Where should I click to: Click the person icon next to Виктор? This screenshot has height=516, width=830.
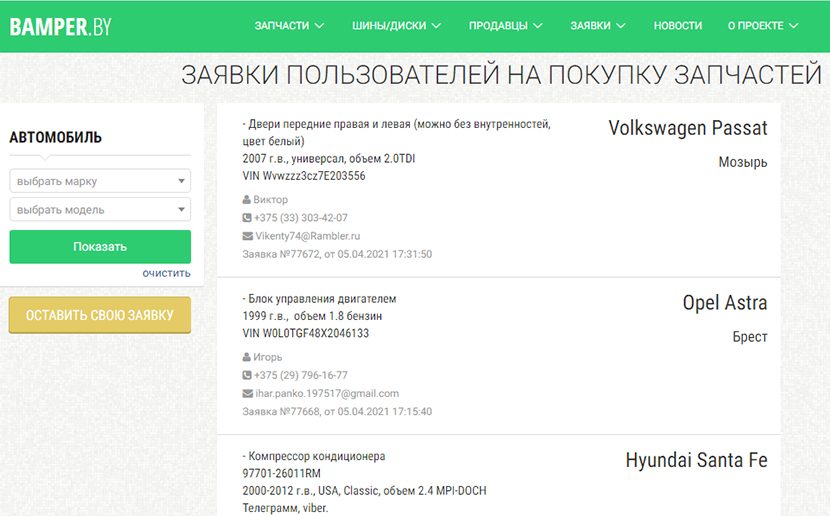point(247,200)
